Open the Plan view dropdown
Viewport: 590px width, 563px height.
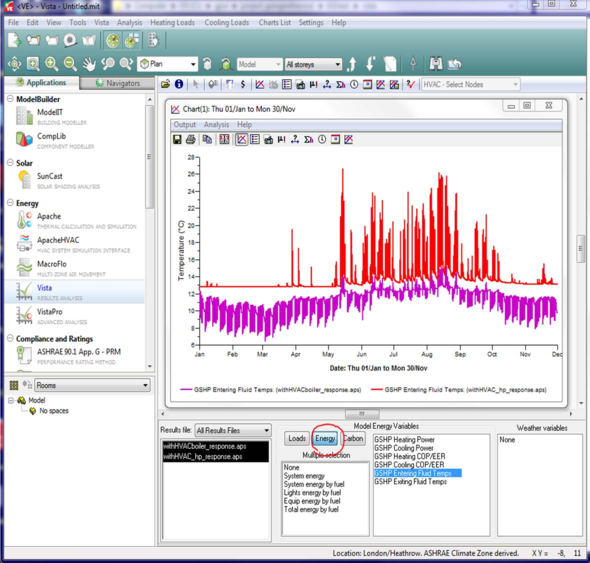167,64
